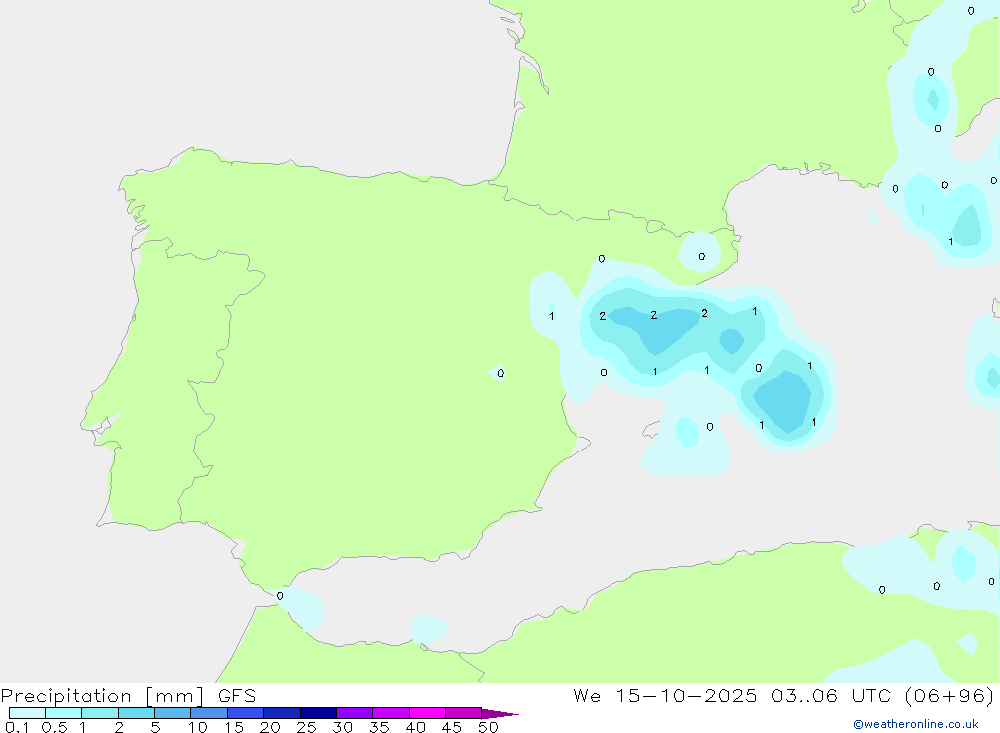The image size is (1000, 733).
Task: Pick the 35–40 mm violet legend swatch
Action: click(390, 713)
